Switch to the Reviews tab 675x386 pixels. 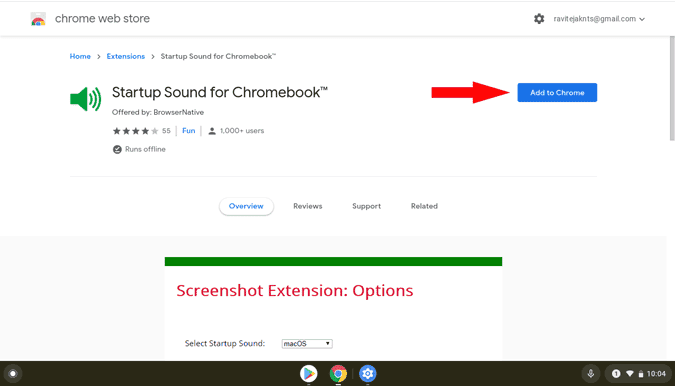click(308, 206)
